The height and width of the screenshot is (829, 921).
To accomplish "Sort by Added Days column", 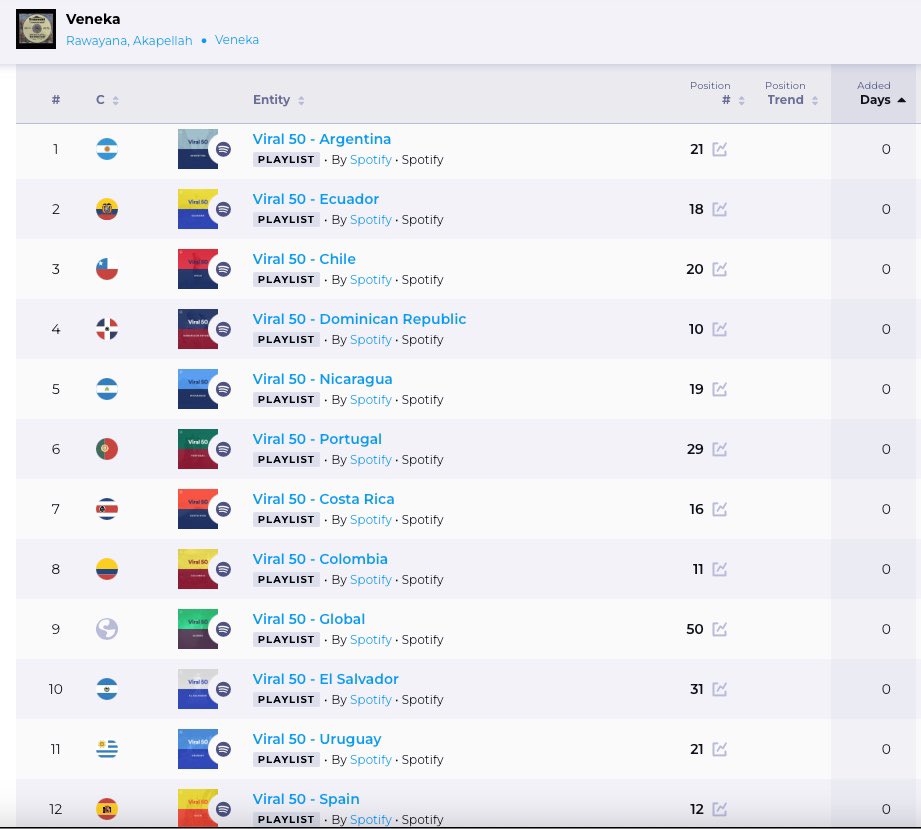I will tap(882, 93).
